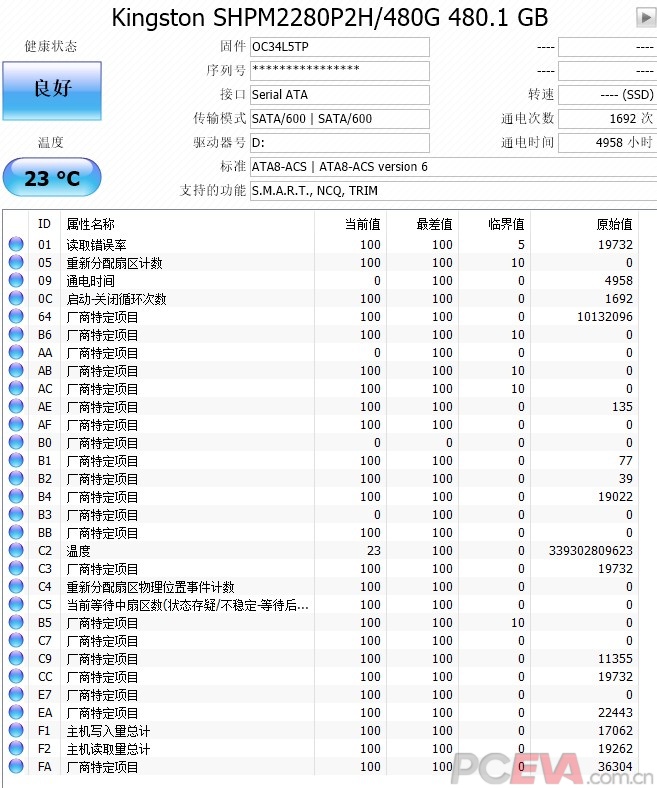Select the 读取错误率 attribute name
The width and height of the screenshot is (657, 788).
coord(97,245)
